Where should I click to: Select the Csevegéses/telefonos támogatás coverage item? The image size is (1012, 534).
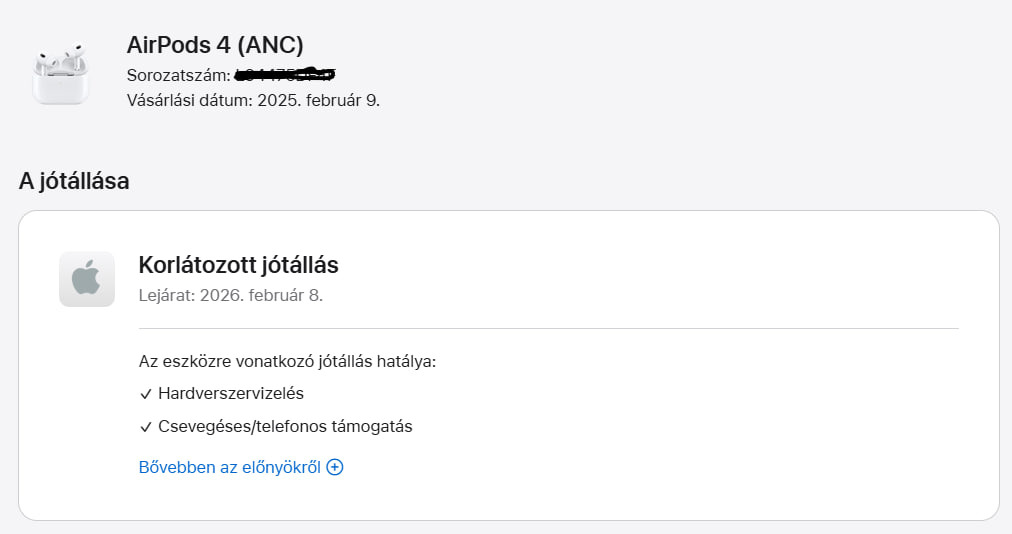point(285,427)
